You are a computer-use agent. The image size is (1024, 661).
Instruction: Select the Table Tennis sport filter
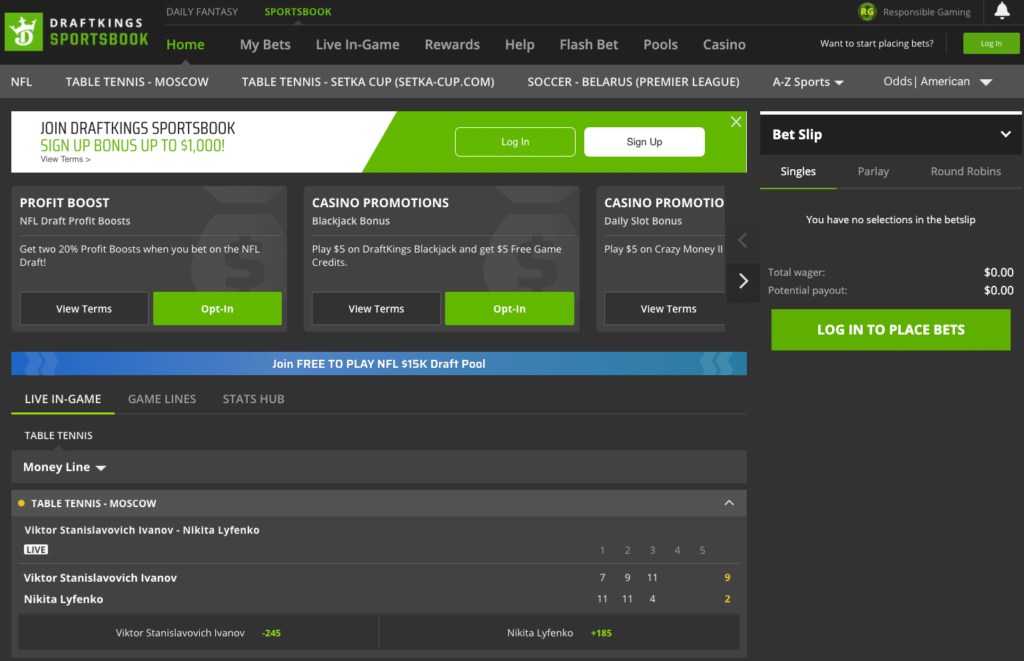[x=59, y=435]
